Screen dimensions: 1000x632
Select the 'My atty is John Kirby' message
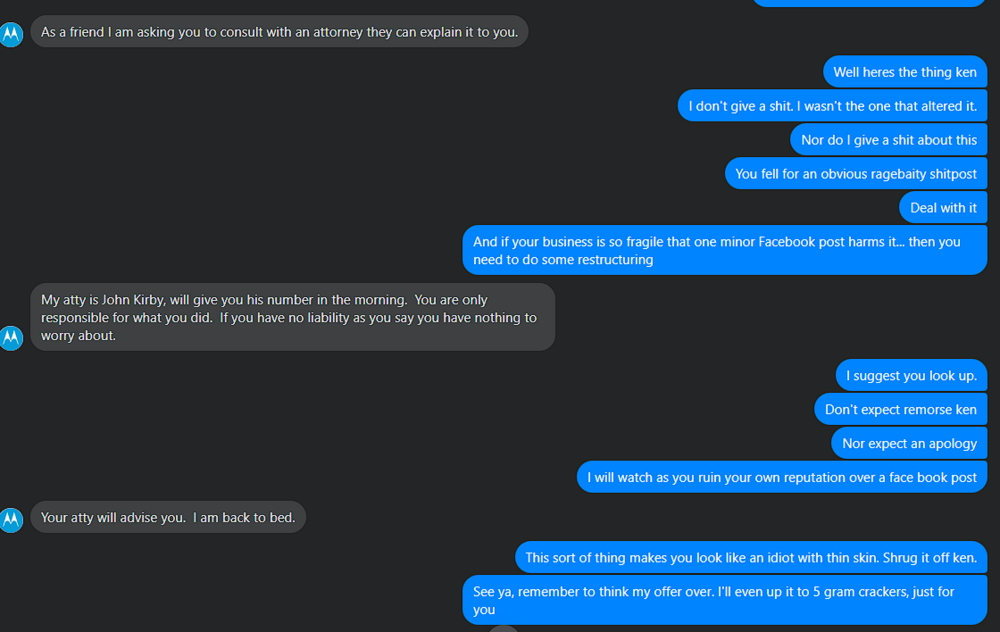[292, 317]
